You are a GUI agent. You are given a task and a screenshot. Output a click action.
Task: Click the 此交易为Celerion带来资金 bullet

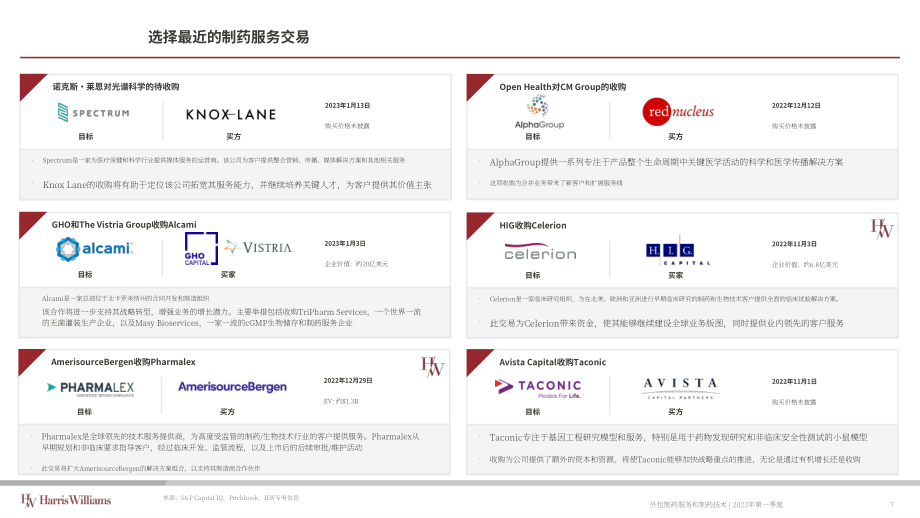pos(667,323)
